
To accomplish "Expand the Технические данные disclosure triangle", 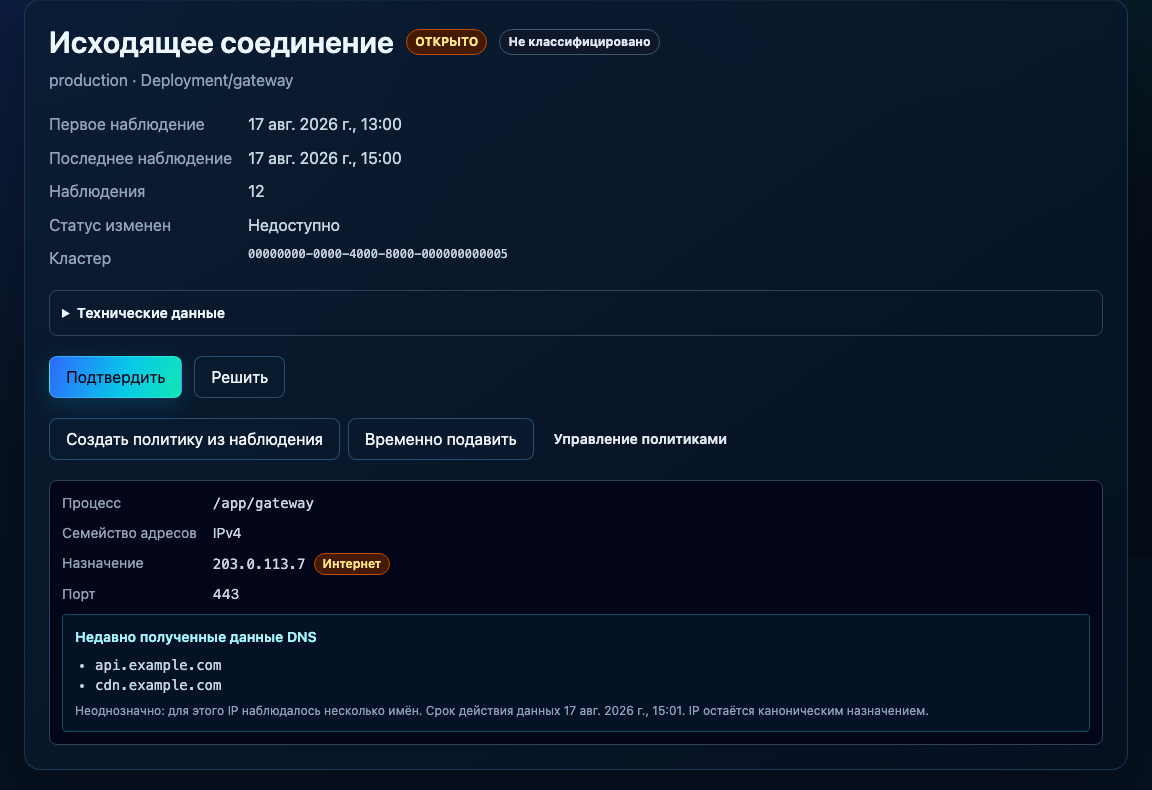I will [x=66, y=313].
